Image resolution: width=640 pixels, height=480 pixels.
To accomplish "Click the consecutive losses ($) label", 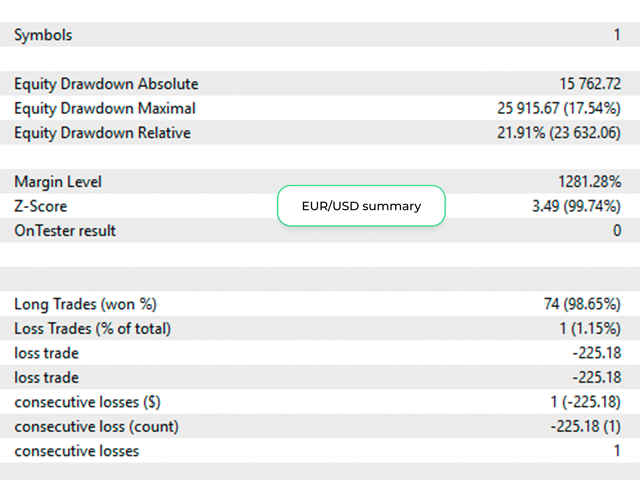I will 87,402.
